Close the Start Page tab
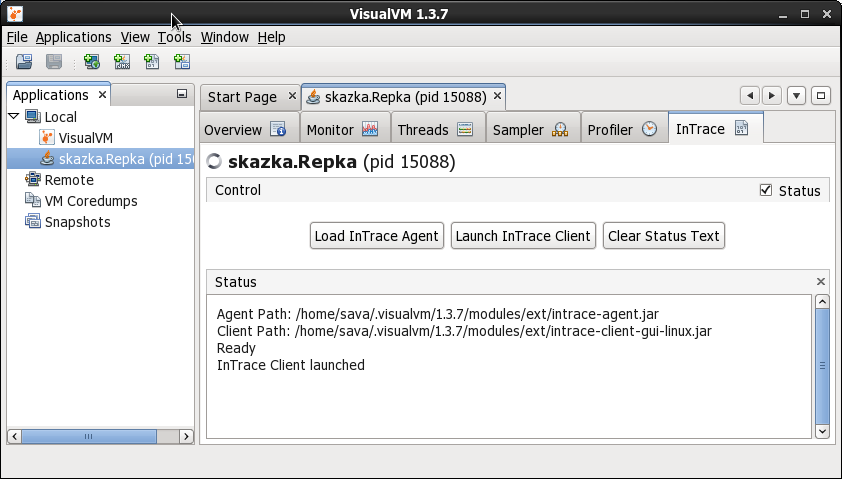This screenshot has height=479, width=842. point(292,96)
